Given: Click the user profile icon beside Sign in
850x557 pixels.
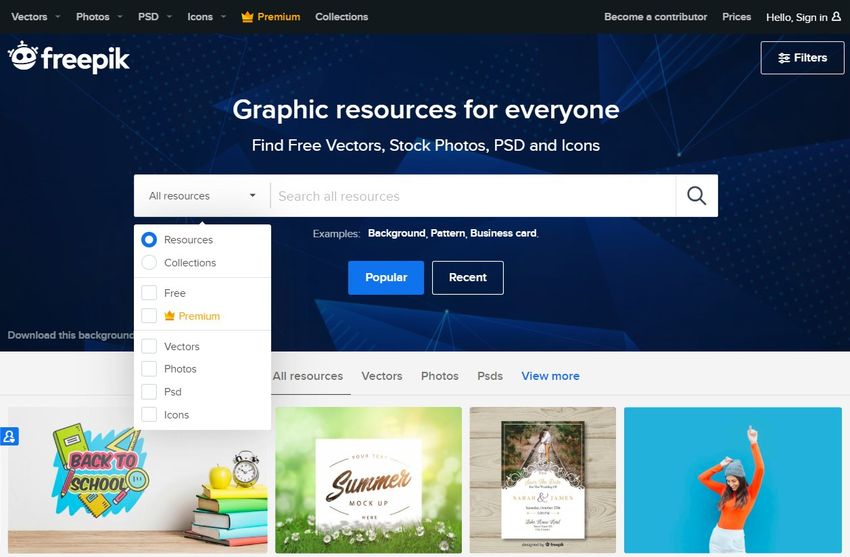Looking at the screenshot, I should pos(836,17).
